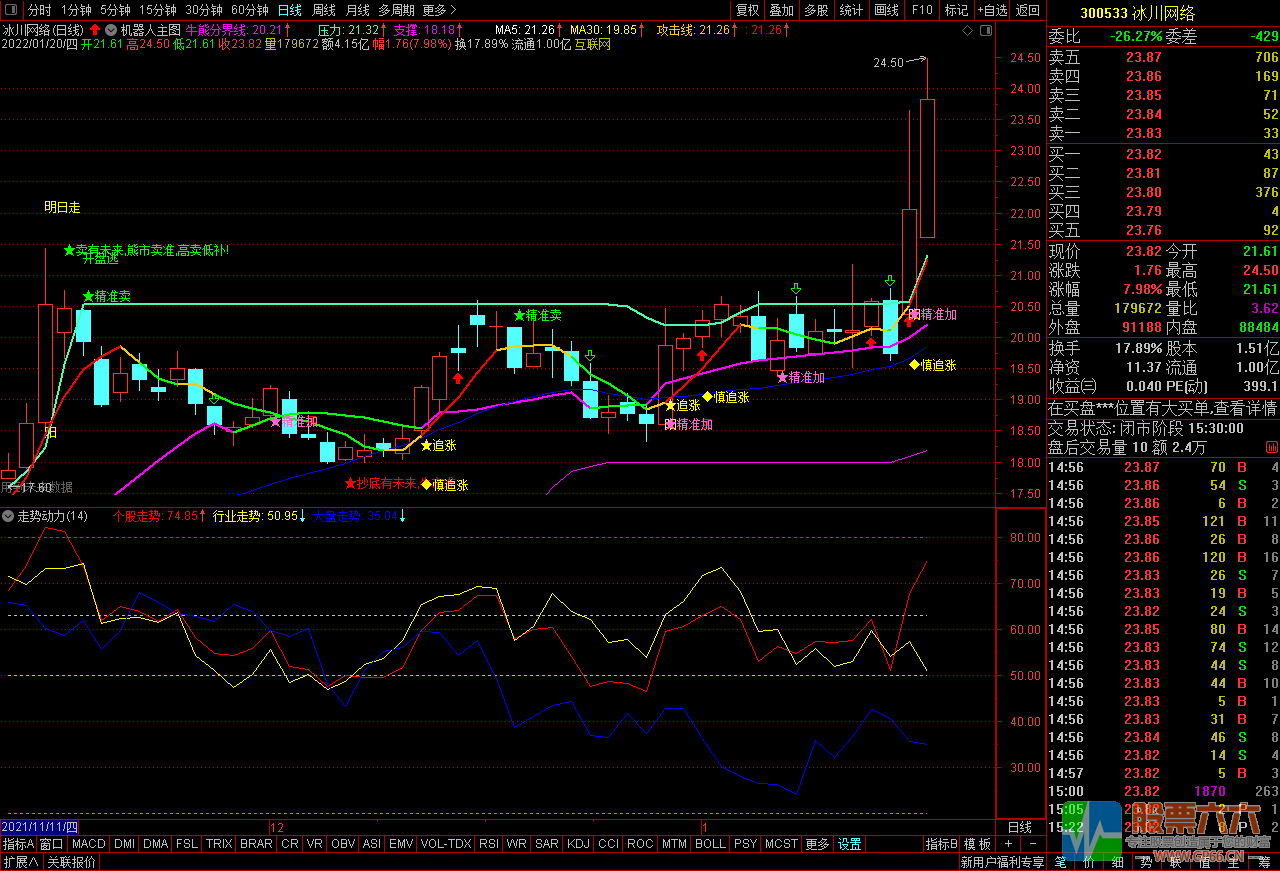The image size is (1280, 871).
Task: Open the 指标A indicator dropdown
Action: [x=18, y=844]
